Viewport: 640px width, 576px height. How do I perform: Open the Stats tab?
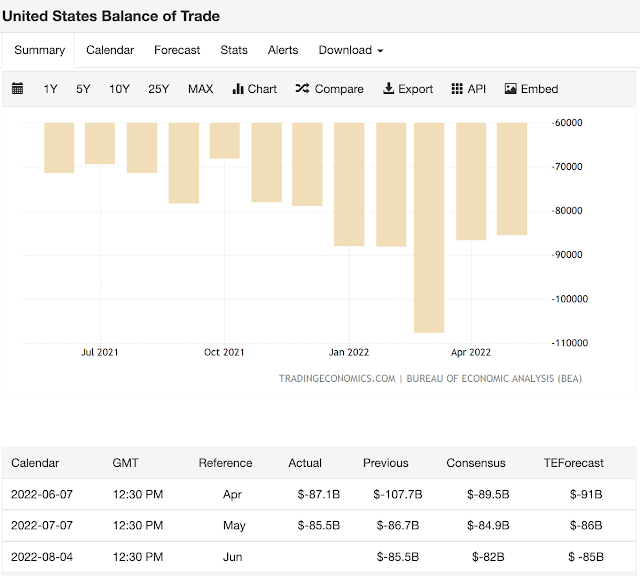tap(234, 50)
